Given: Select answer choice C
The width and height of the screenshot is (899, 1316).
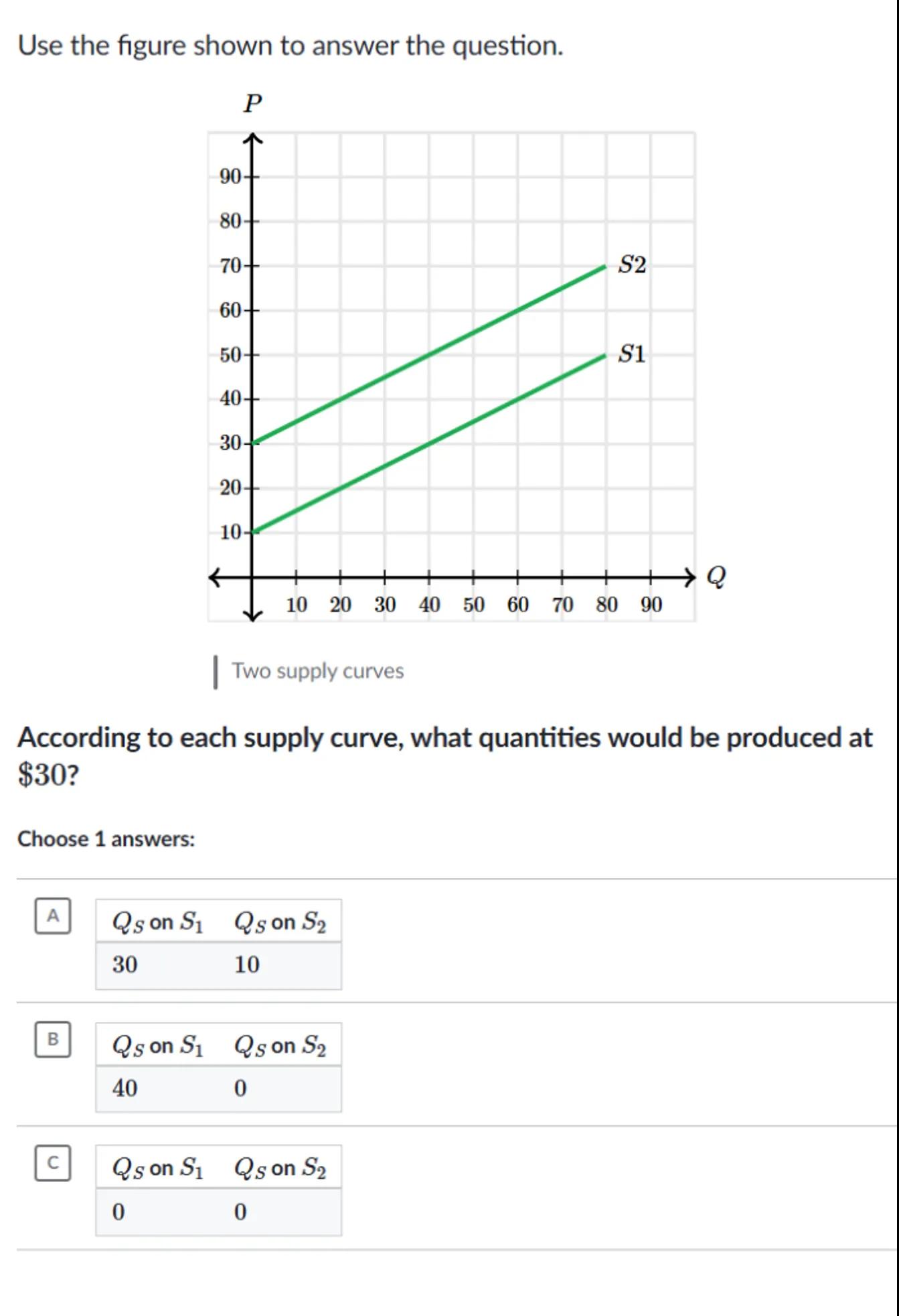Looking at the screenshot, I should pyautogui.click(x=53, y=1163).
